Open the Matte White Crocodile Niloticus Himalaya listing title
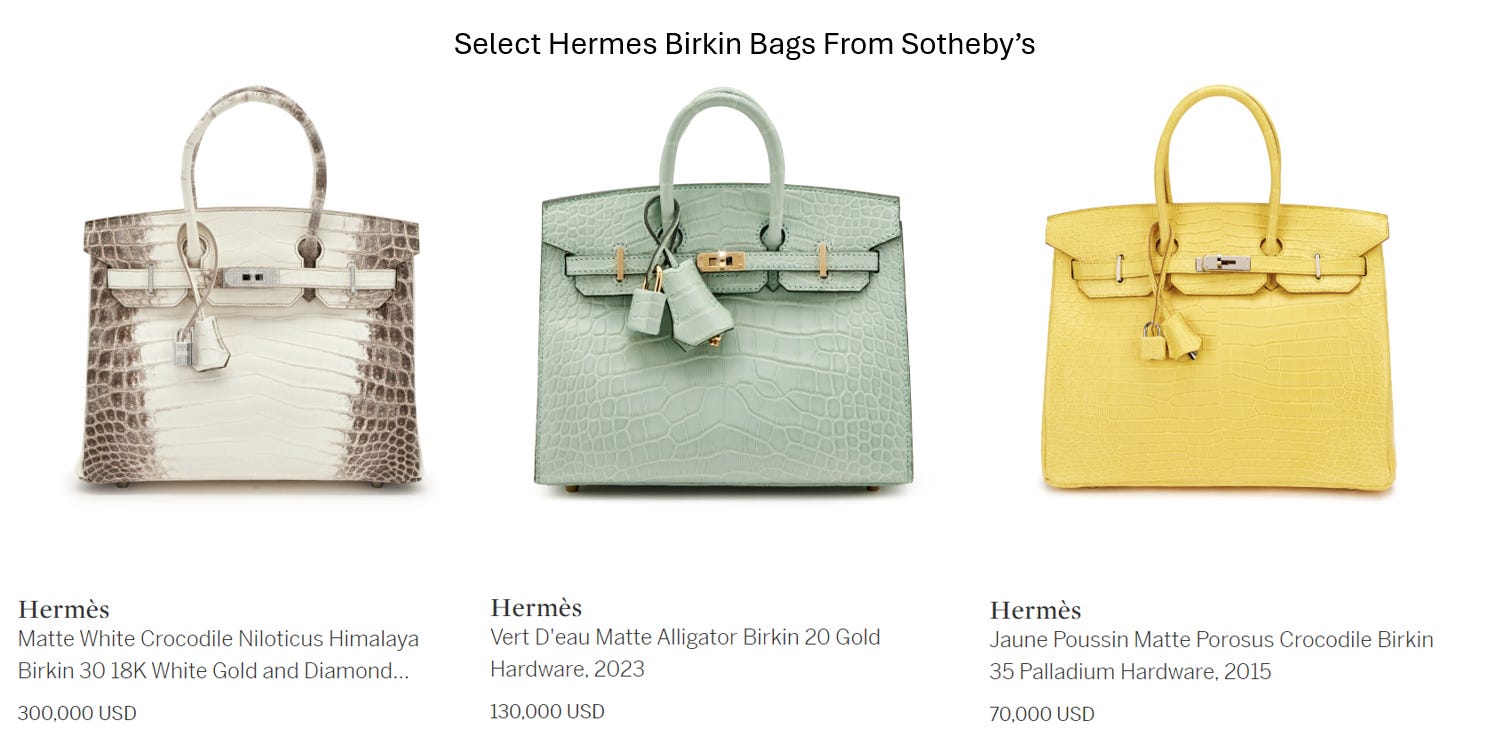Viewport: 1486px width, 747px height. pos(218,655)
